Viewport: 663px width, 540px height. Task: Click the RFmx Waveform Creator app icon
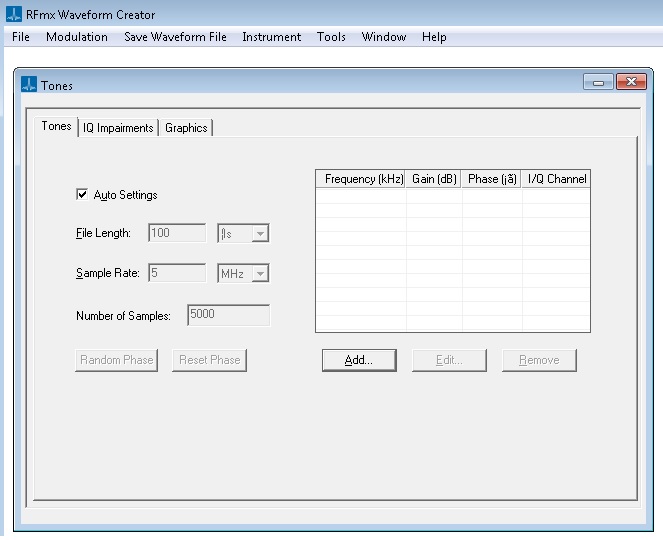point(14,14)
